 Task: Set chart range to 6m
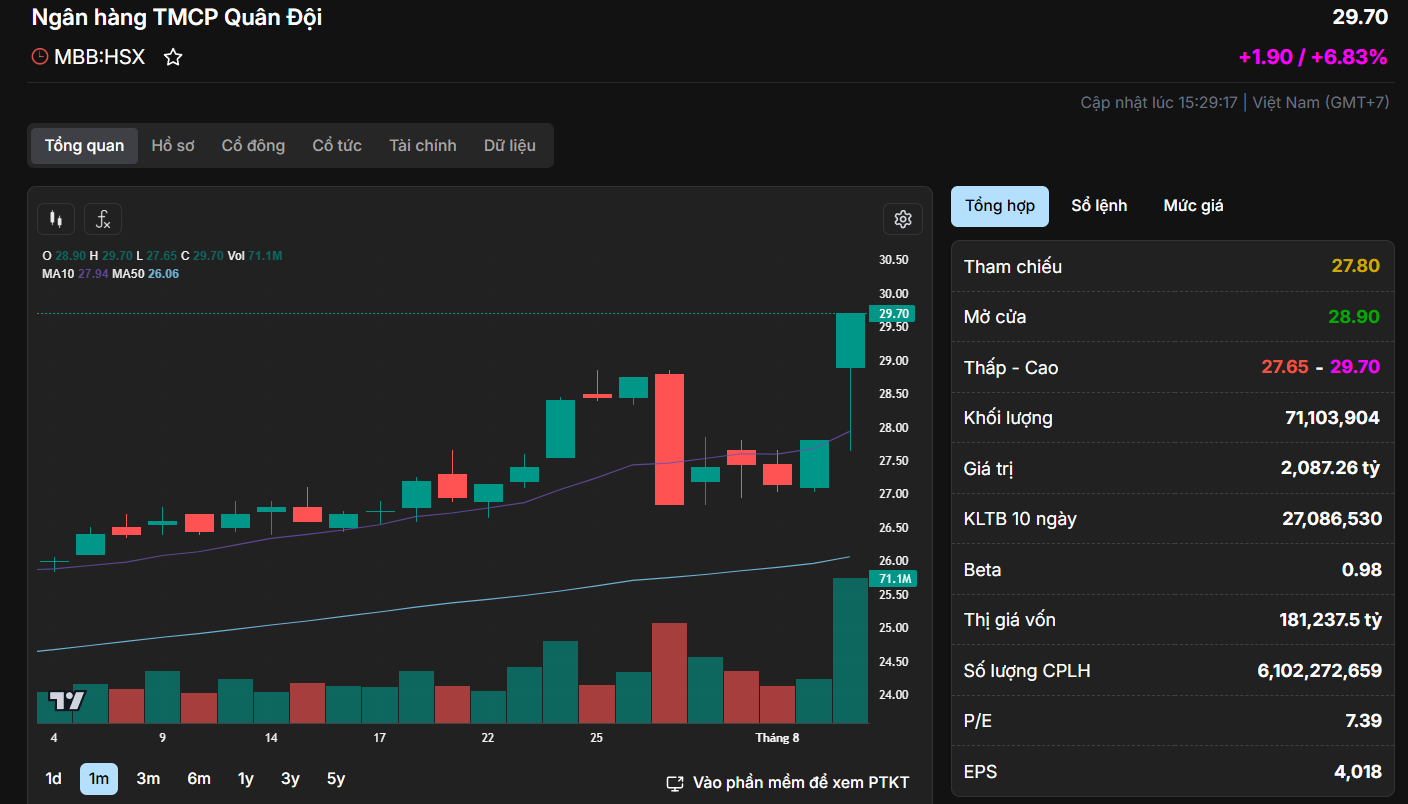point(199,779)
